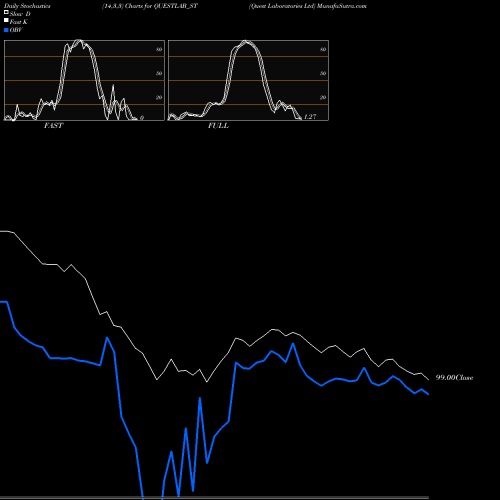500x500 pixels.
Task: Click the 80 level label in FAST chart
Action: click(x=159, y=49)
